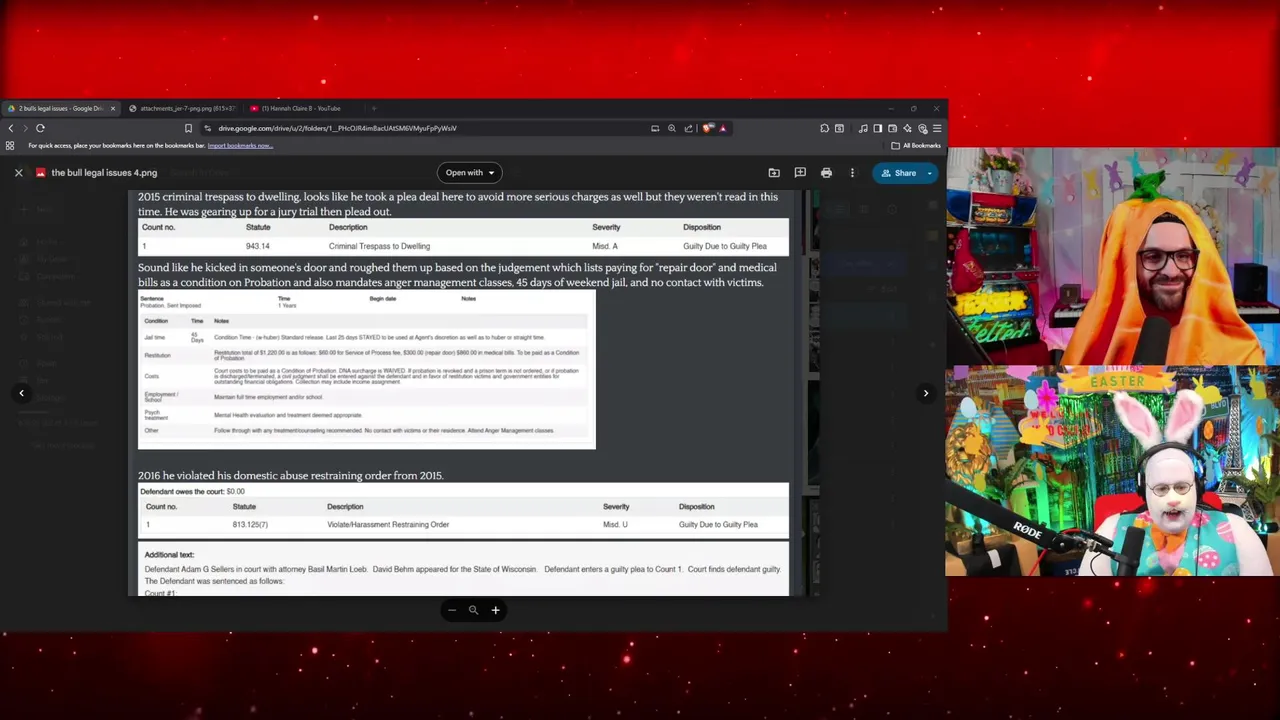Click the 2016 restraining order violation sentence
This screenshot has height=720, width=1280.
click(x=290, y=475)
